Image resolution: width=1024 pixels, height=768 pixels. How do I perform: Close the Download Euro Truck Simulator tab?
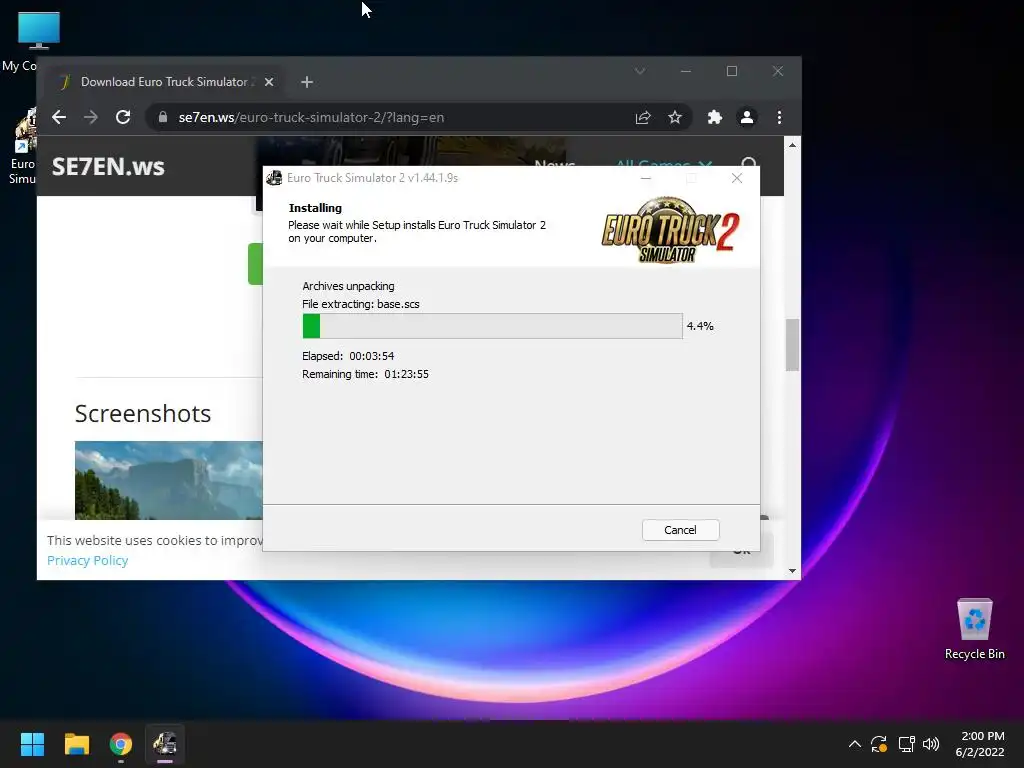[269, 82]
